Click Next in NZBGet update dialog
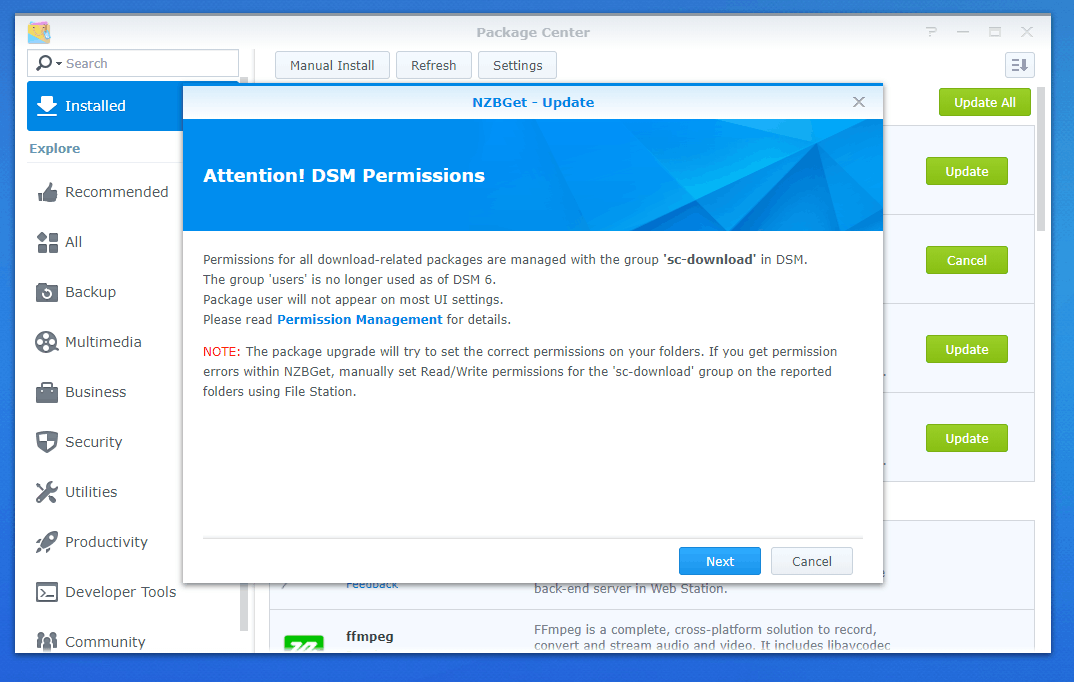The image size is (1074, 682). pos(719,561)
